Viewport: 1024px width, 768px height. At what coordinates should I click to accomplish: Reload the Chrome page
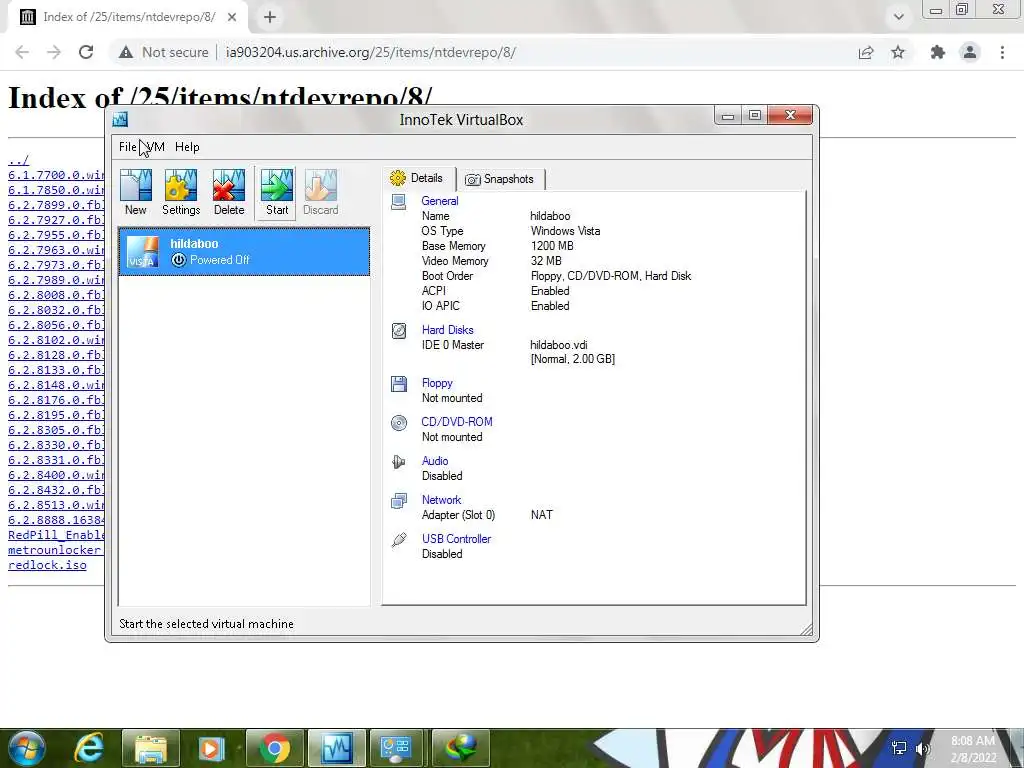pyautogui.click(x=86, y=52)
